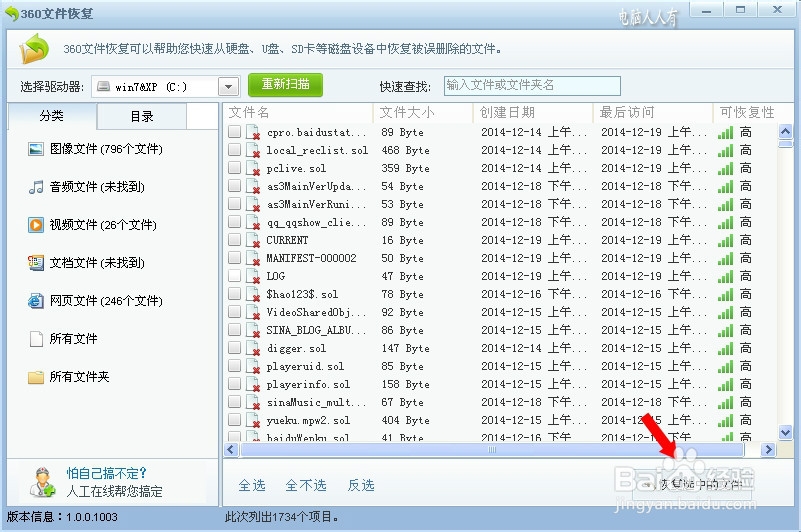This screenshot has width=801, height=532.
Task: Open the drive selection dropdown arrow
Action: tap(228, 86)
